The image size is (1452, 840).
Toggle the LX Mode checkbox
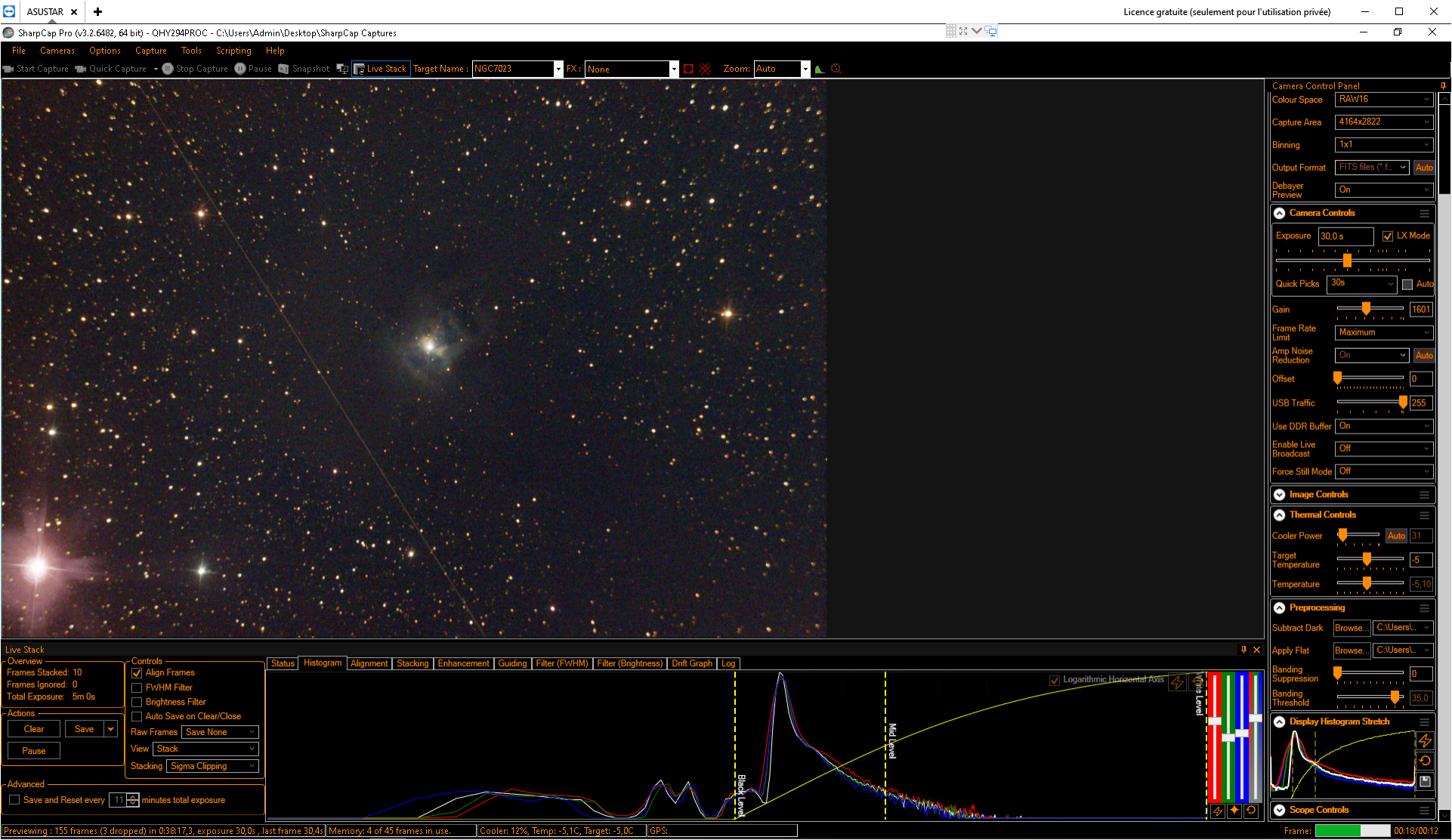click(x=1387, y=236)
